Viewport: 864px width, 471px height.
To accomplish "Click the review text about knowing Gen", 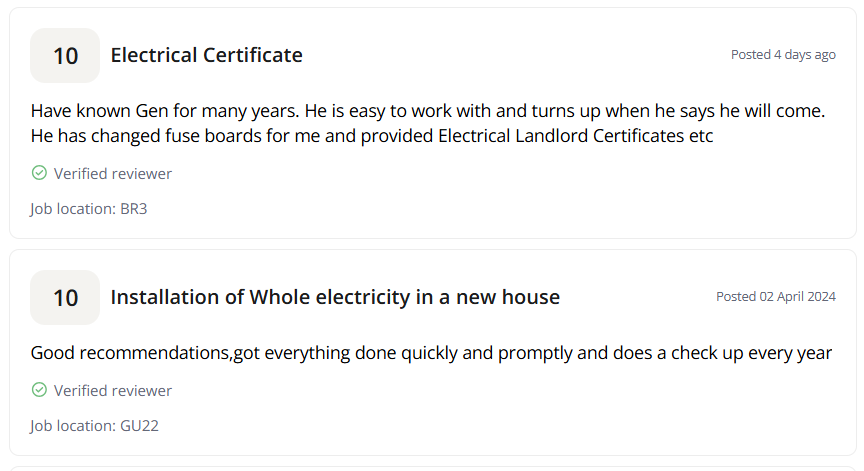I will pos(428,111).
